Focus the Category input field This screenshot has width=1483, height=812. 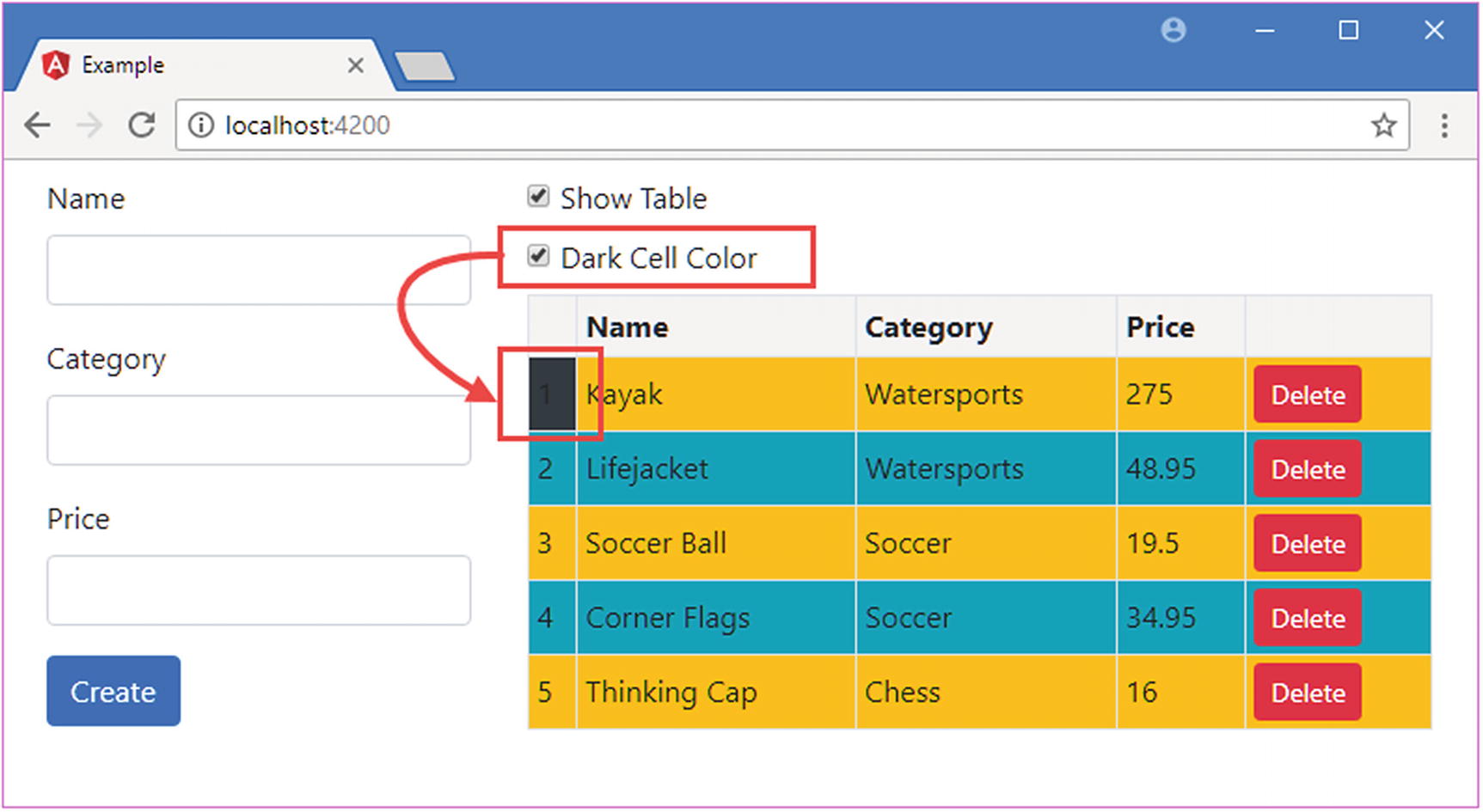point(259,430)
